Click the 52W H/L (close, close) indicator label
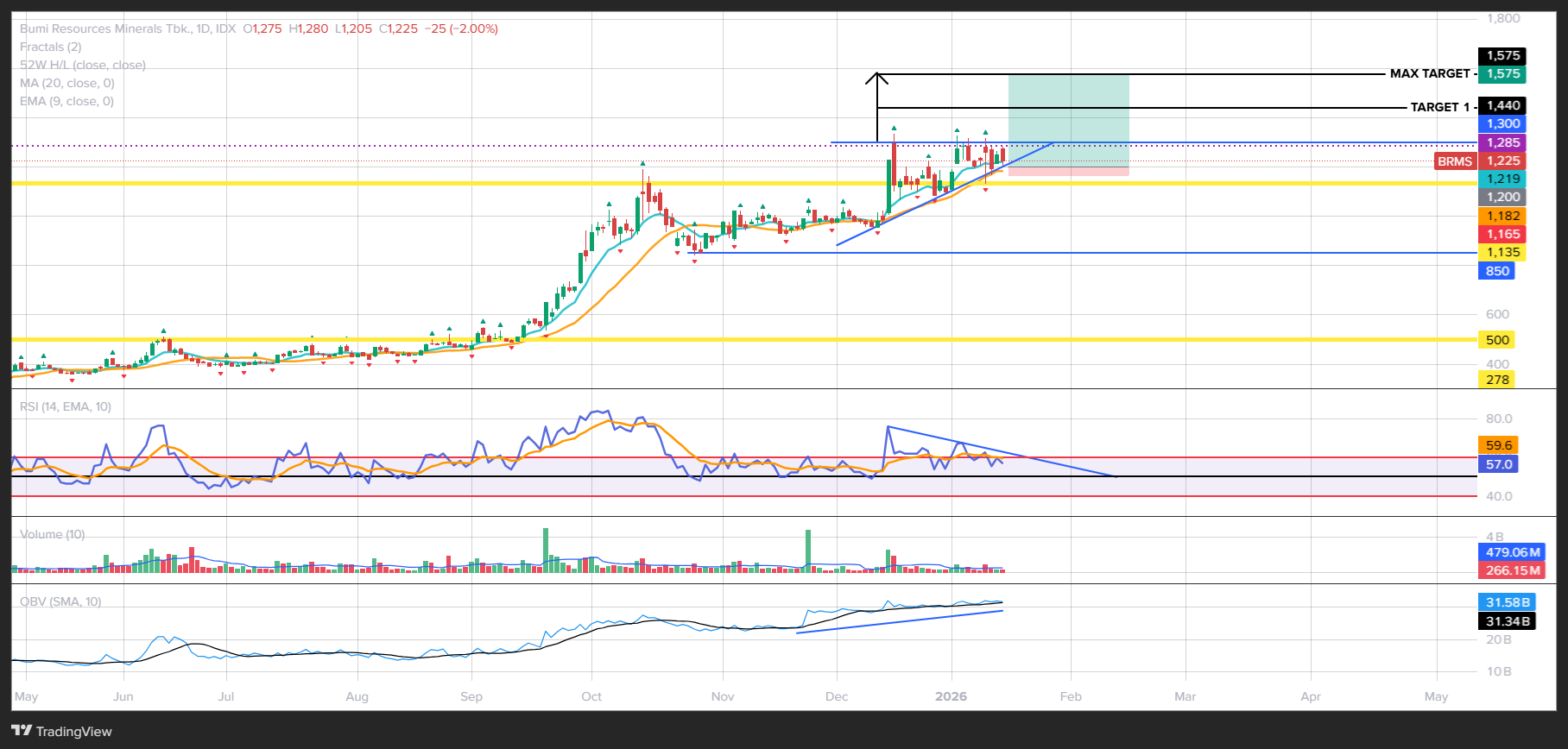The image size is (1568, 749). (83, 65)
